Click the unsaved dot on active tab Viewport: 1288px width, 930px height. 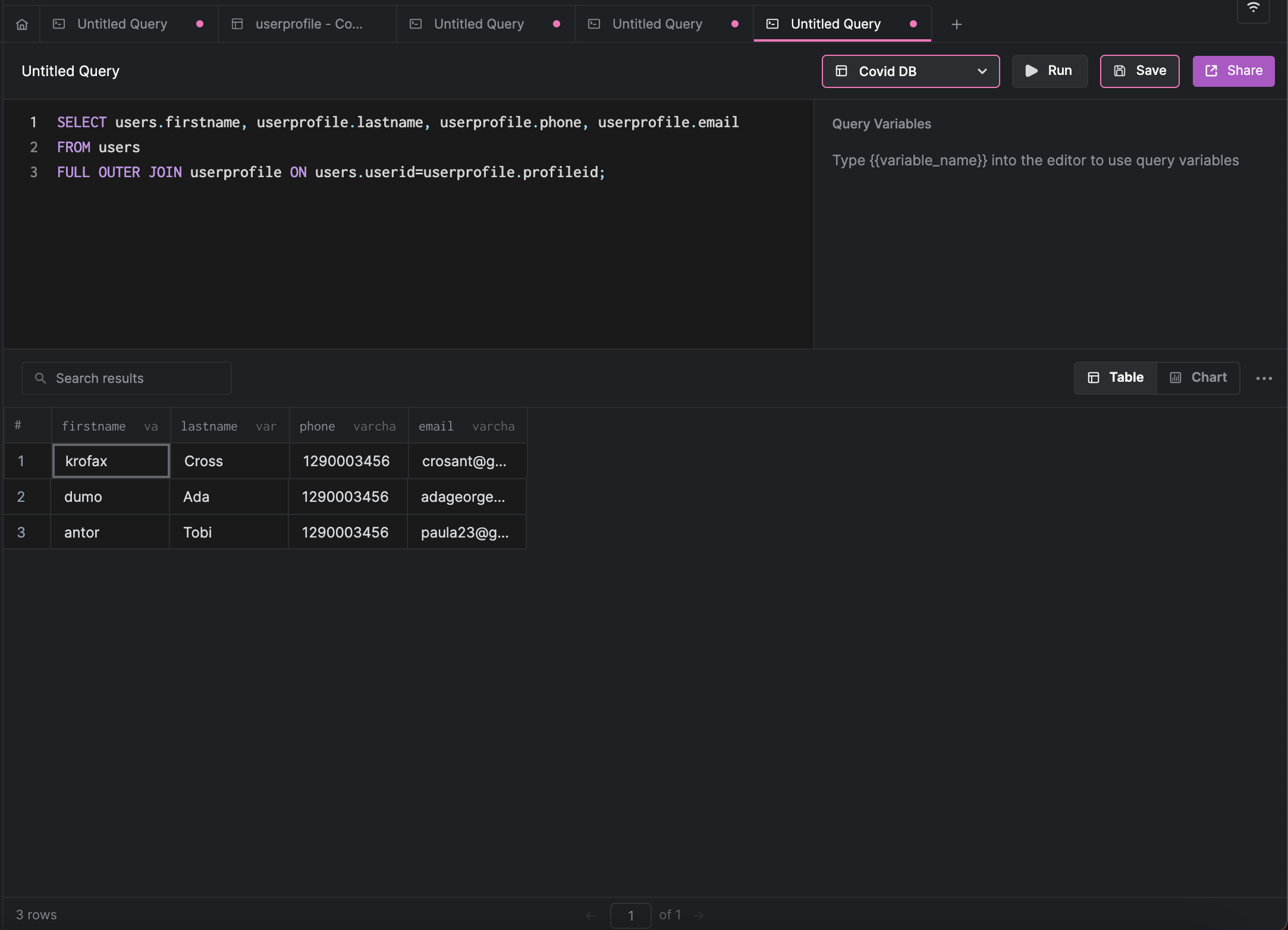[913, 24]
